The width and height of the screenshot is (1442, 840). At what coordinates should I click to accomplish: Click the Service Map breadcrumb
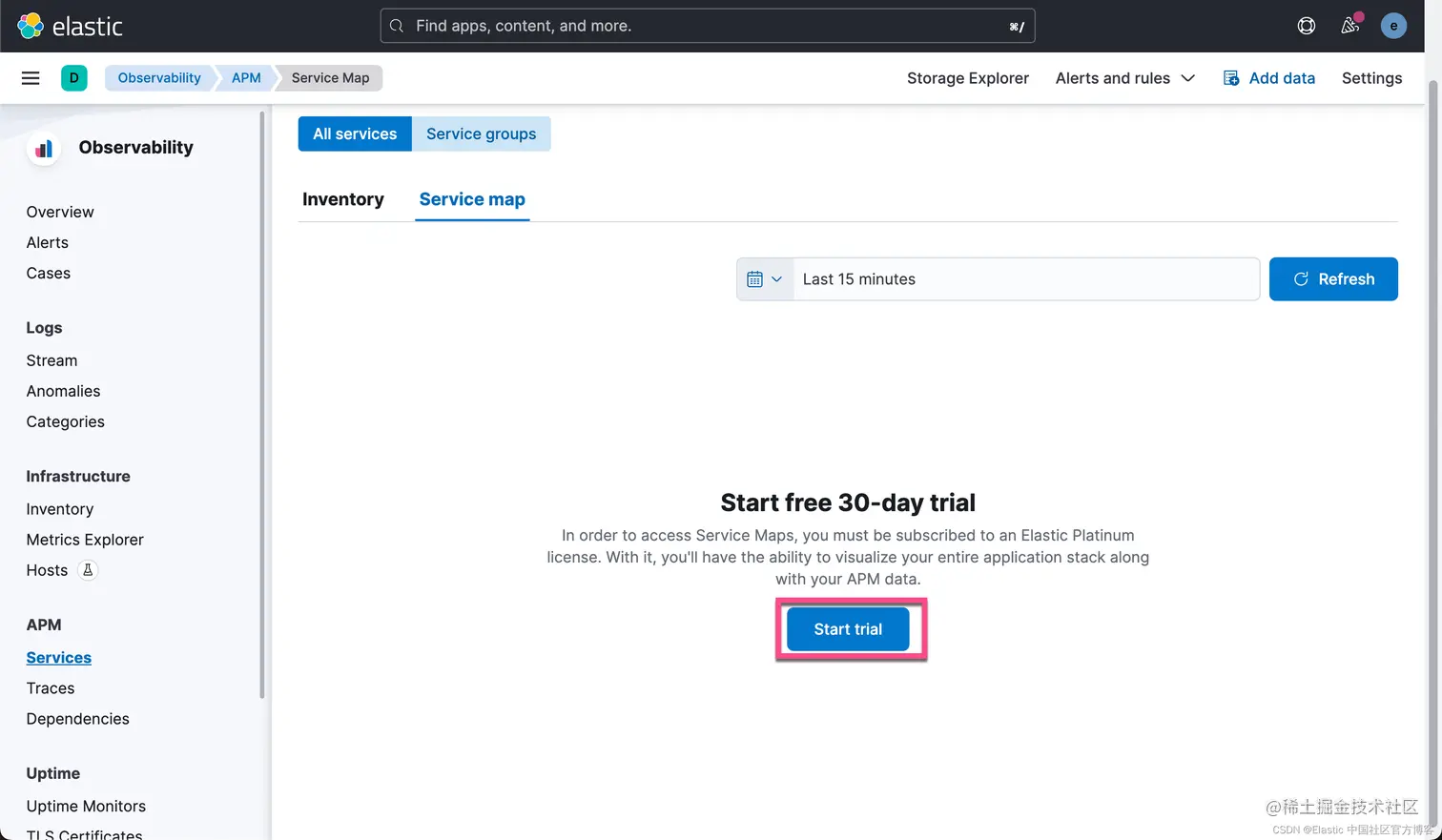(330, 78)
